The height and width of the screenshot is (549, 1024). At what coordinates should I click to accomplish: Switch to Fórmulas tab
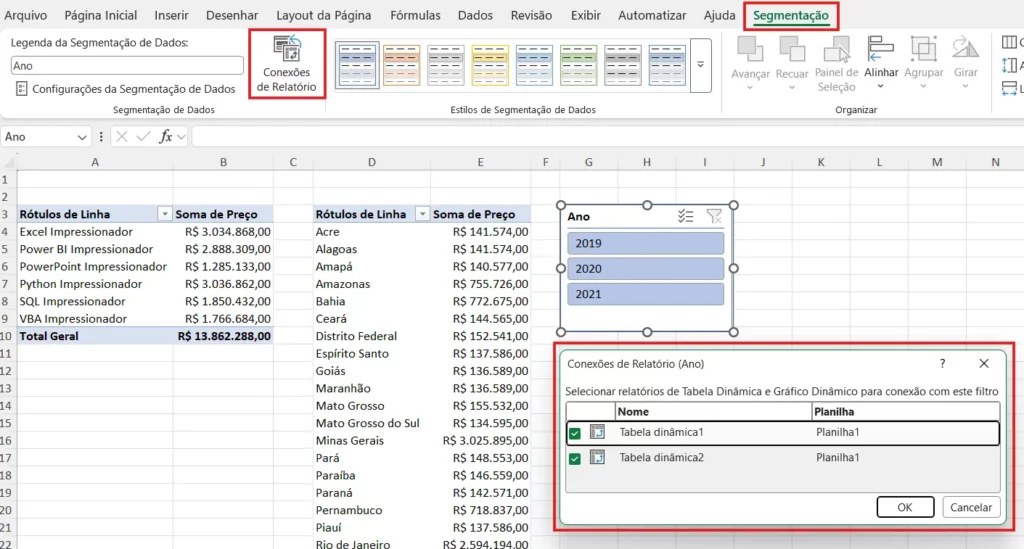pyautogui.click(x=415, y=15)
